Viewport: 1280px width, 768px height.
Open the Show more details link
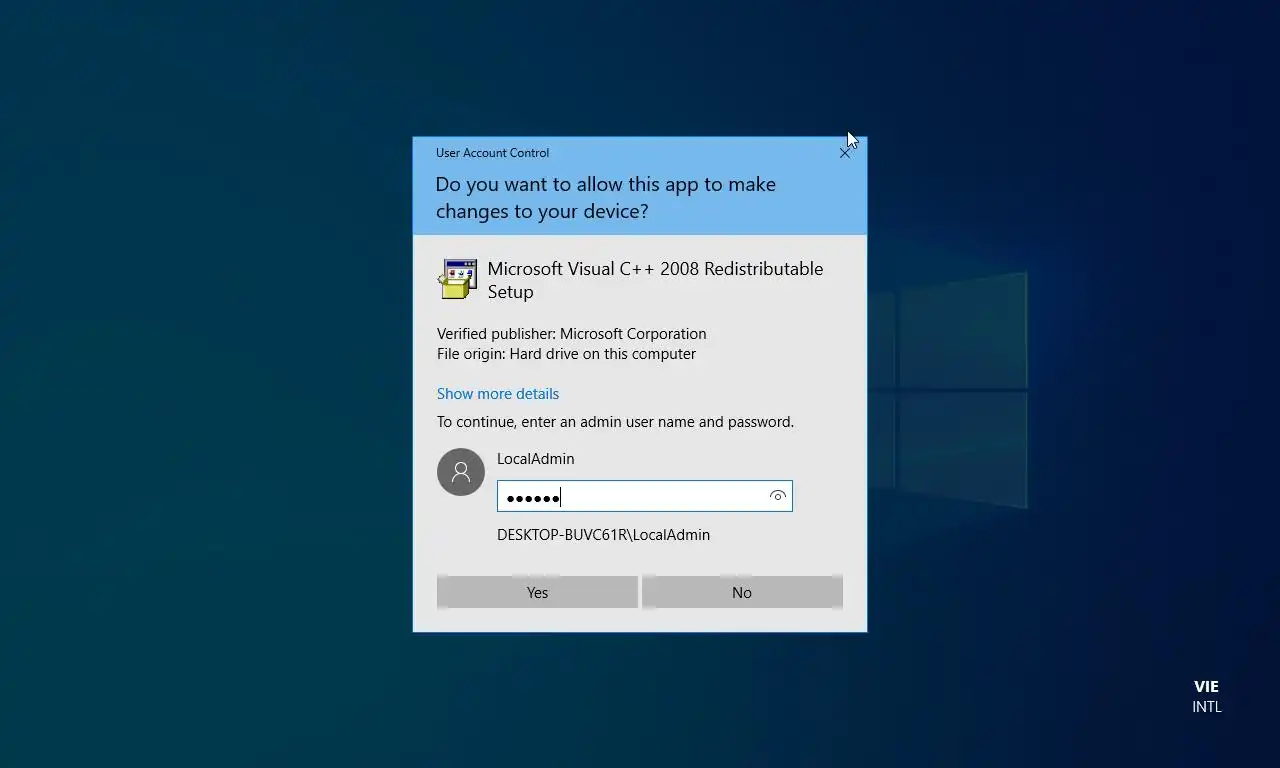pos(498,394)
